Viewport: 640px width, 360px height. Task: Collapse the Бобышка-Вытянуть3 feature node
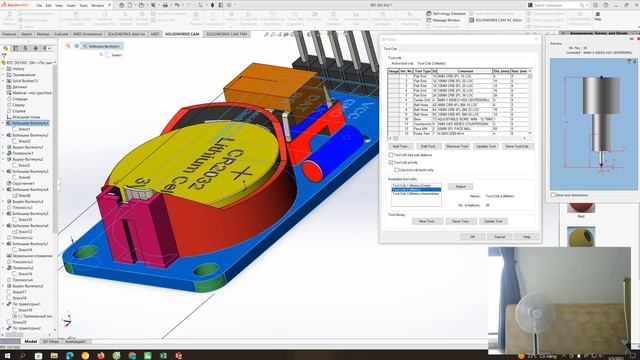click(x=3, y=171)
